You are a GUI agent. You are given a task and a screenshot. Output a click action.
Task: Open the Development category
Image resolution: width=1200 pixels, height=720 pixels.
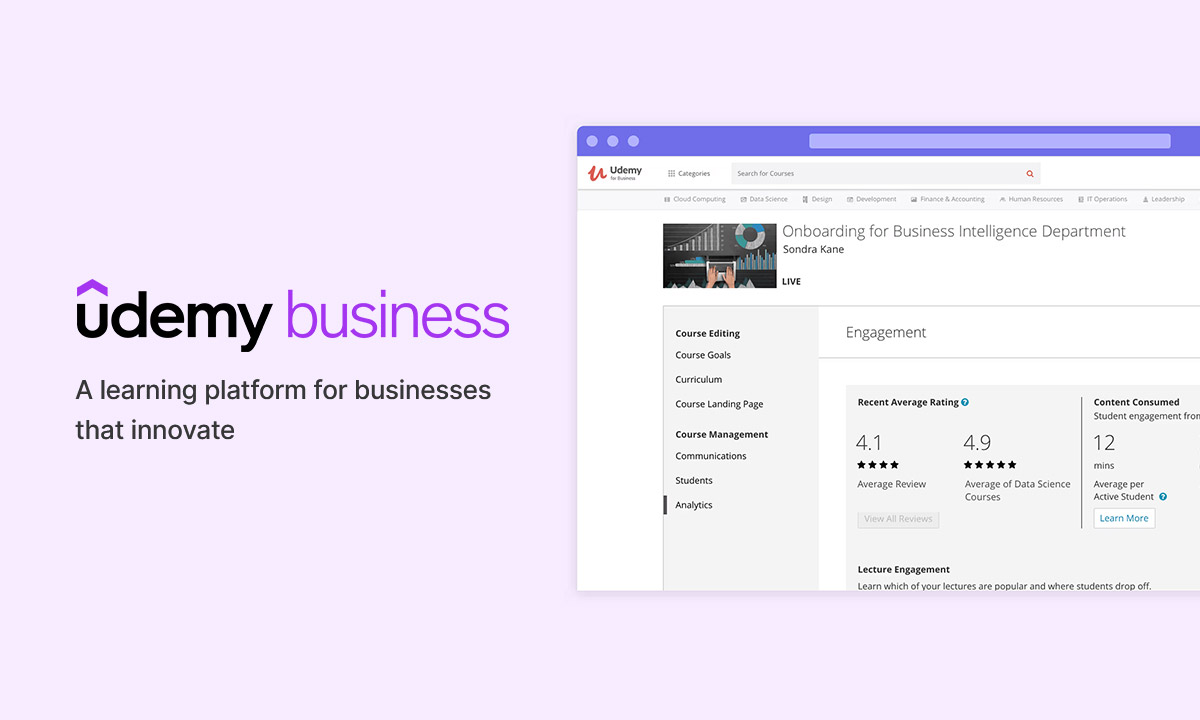coord(871,199)
